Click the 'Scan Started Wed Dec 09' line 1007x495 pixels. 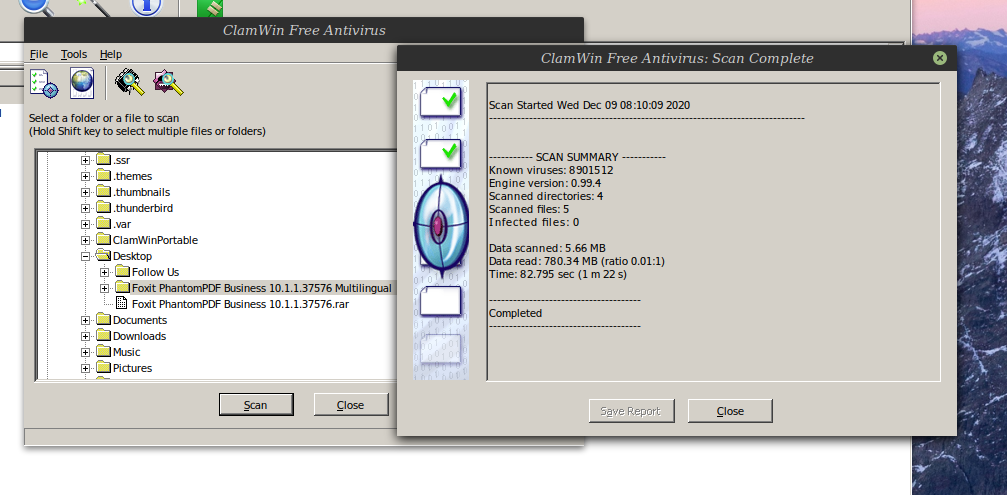tap(590, 105)
